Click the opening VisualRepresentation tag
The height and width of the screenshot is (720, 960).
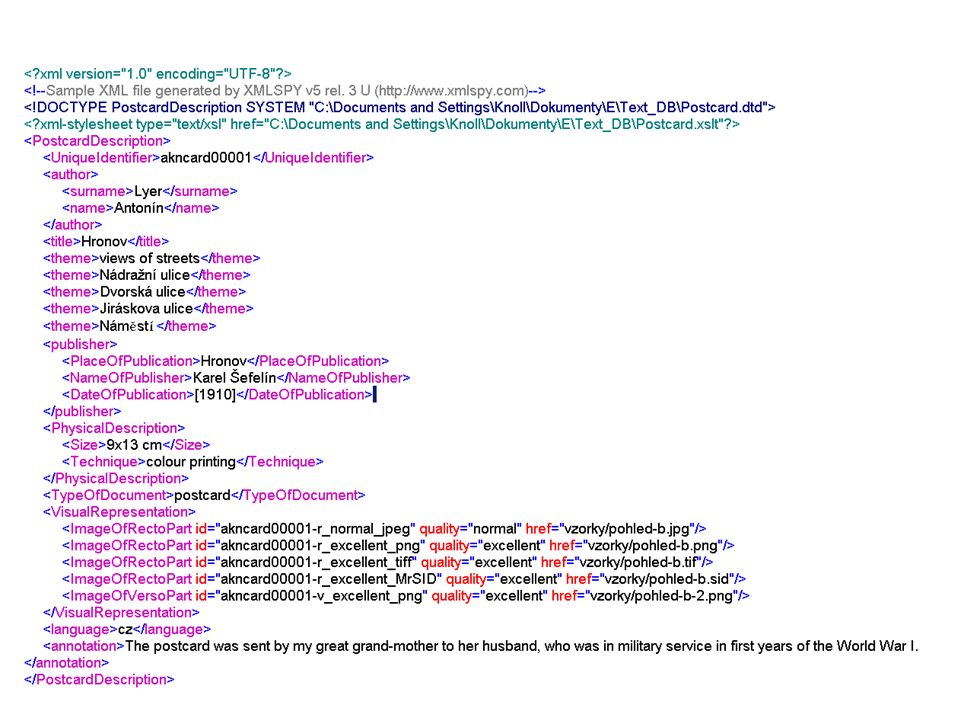[x=119, y=512]
